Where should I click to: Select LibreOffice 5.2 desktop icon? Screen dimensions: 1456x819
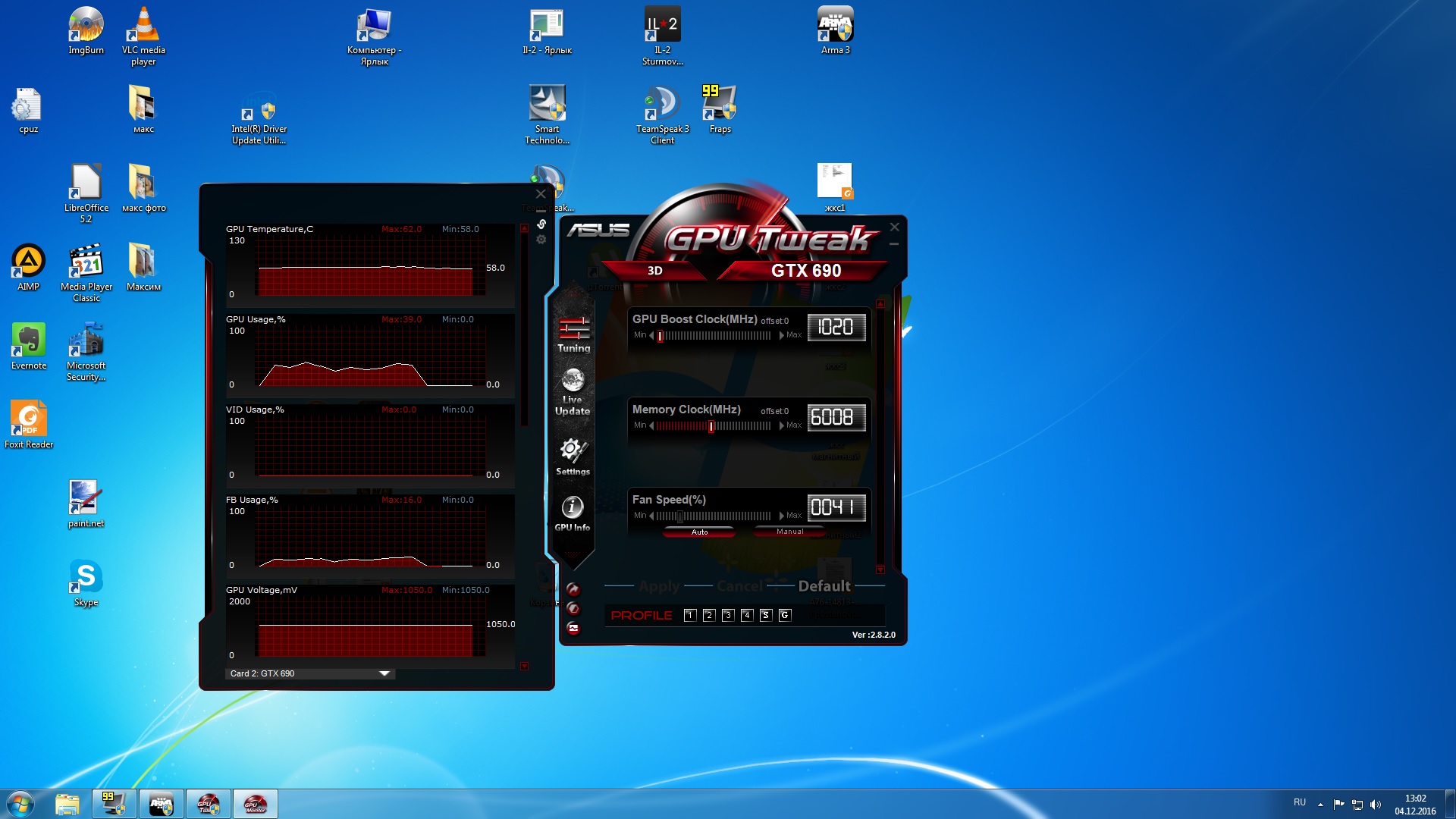click(x=86, y=193)
